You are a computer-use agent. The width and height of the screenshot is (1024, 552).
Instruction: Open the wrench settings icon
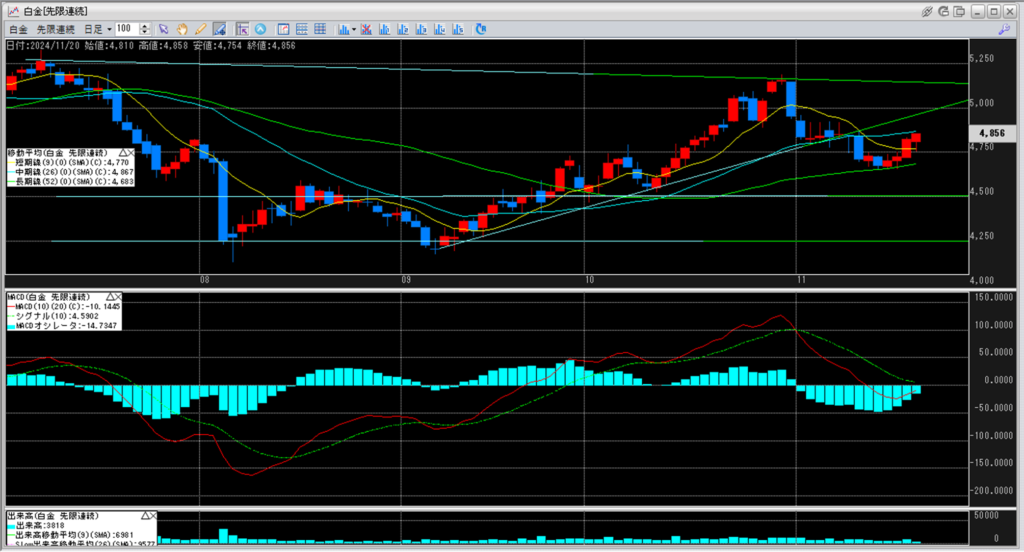click(x=1004, y=29)
